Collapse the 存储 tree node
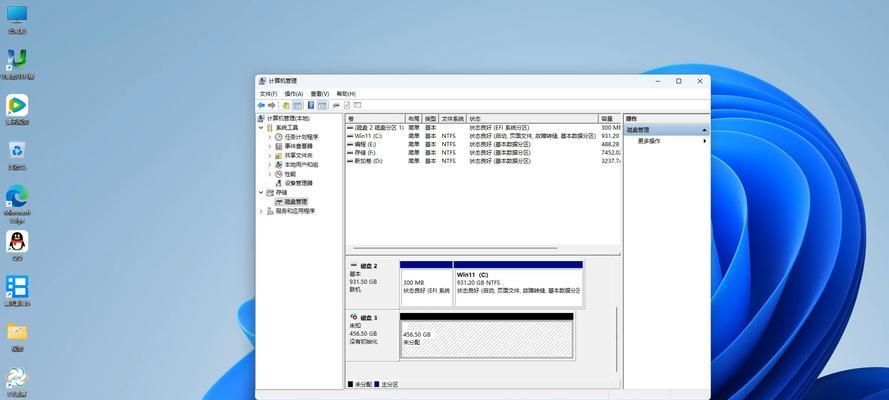Screen dimensions: 889x400 tap(261, 193)
